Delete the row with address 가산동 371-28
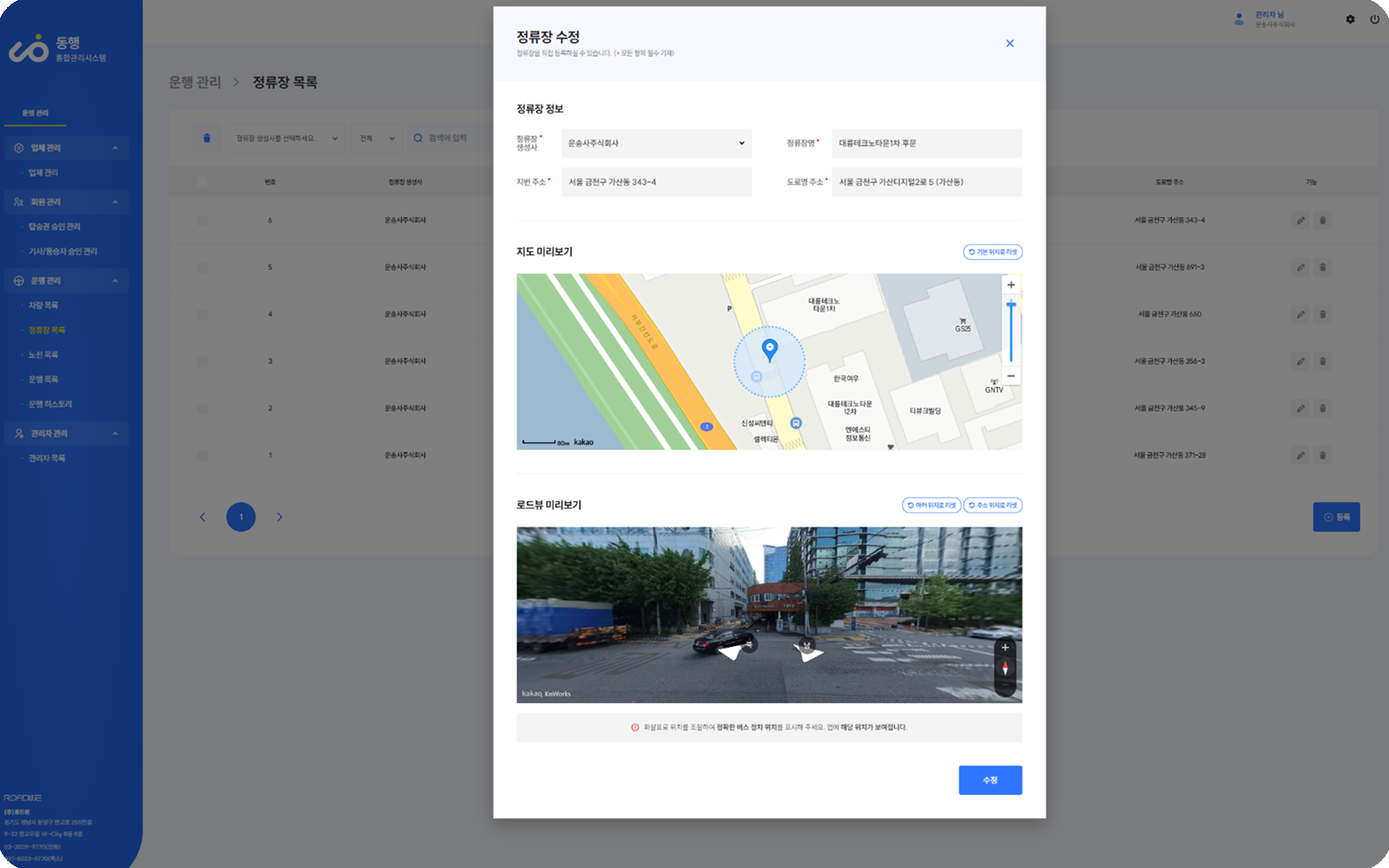The width and height of the screenshot is (1389, 868). 1322,455
